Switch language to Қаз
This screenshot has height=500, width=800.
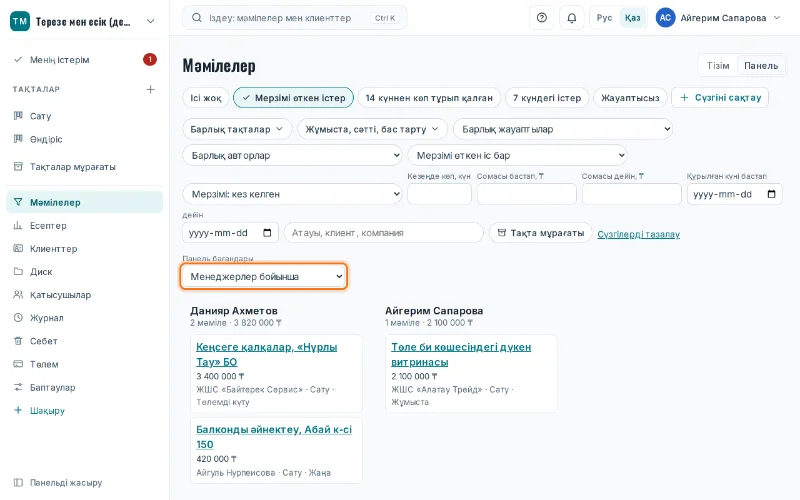pyautogui.click(x=633, y=18)
